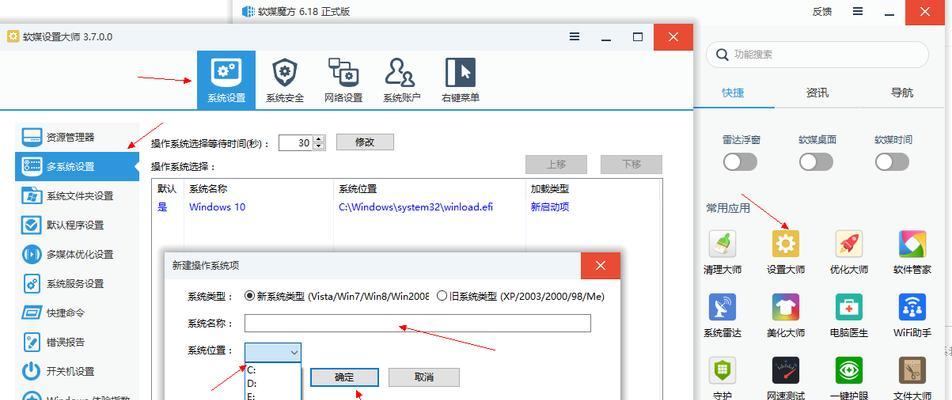Click the 系统名称 column header
Viewport: 952px width, 400px height.
[x=208, y=189]
